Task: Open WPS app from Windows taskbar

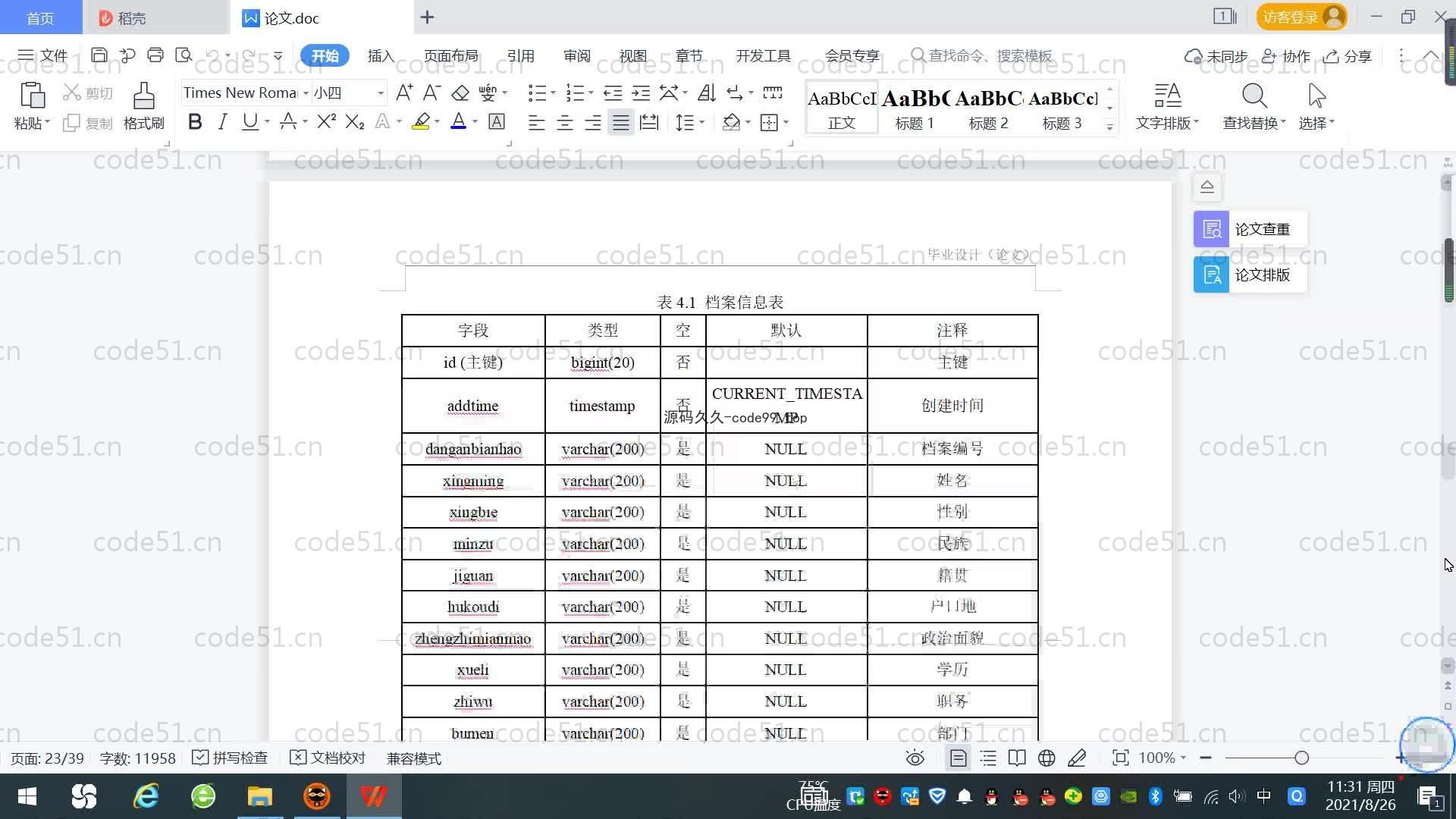Action: point(374,796)
